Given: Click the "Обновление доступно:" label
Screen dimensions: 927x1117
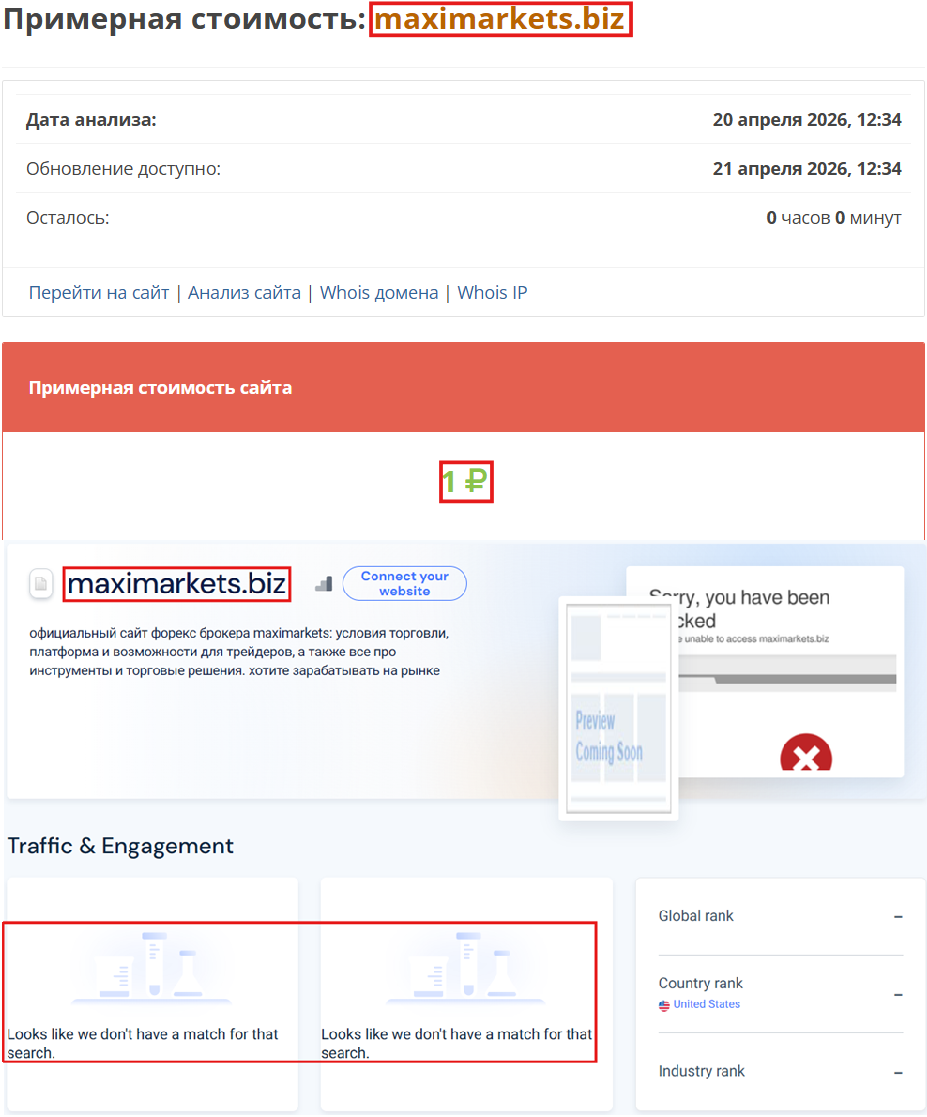Looking at the screenshot, I should [123, 169].
